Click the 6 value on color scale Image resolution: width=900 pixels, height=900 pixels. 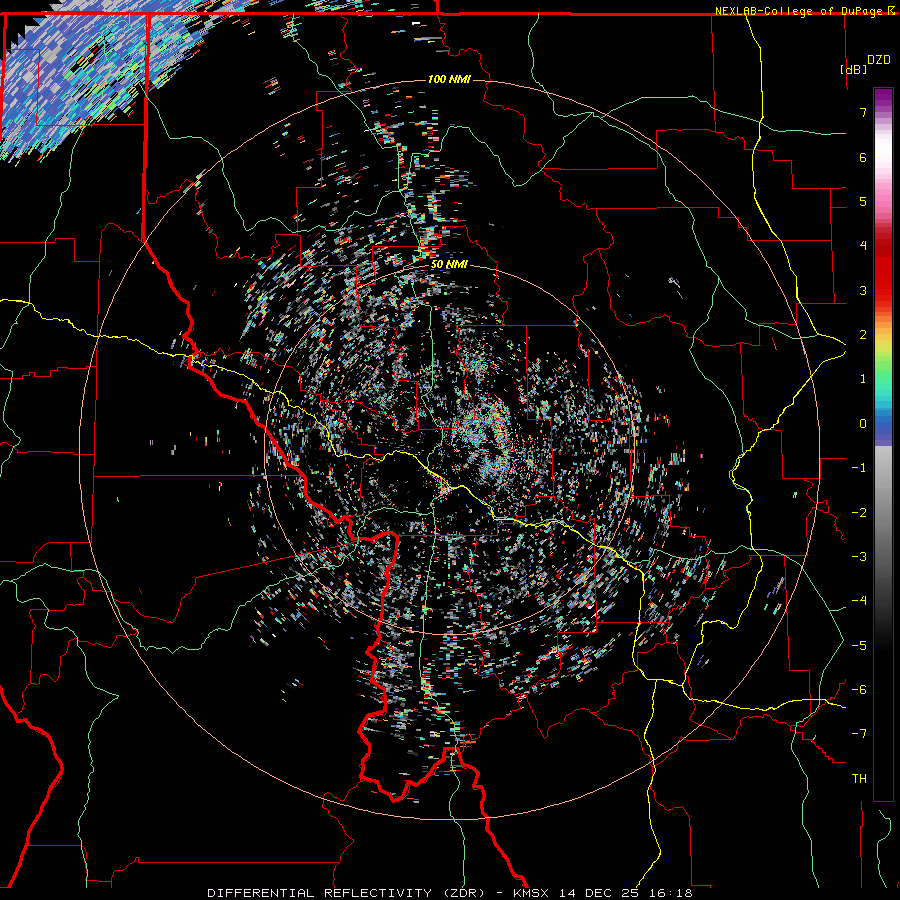pos(863,157)
